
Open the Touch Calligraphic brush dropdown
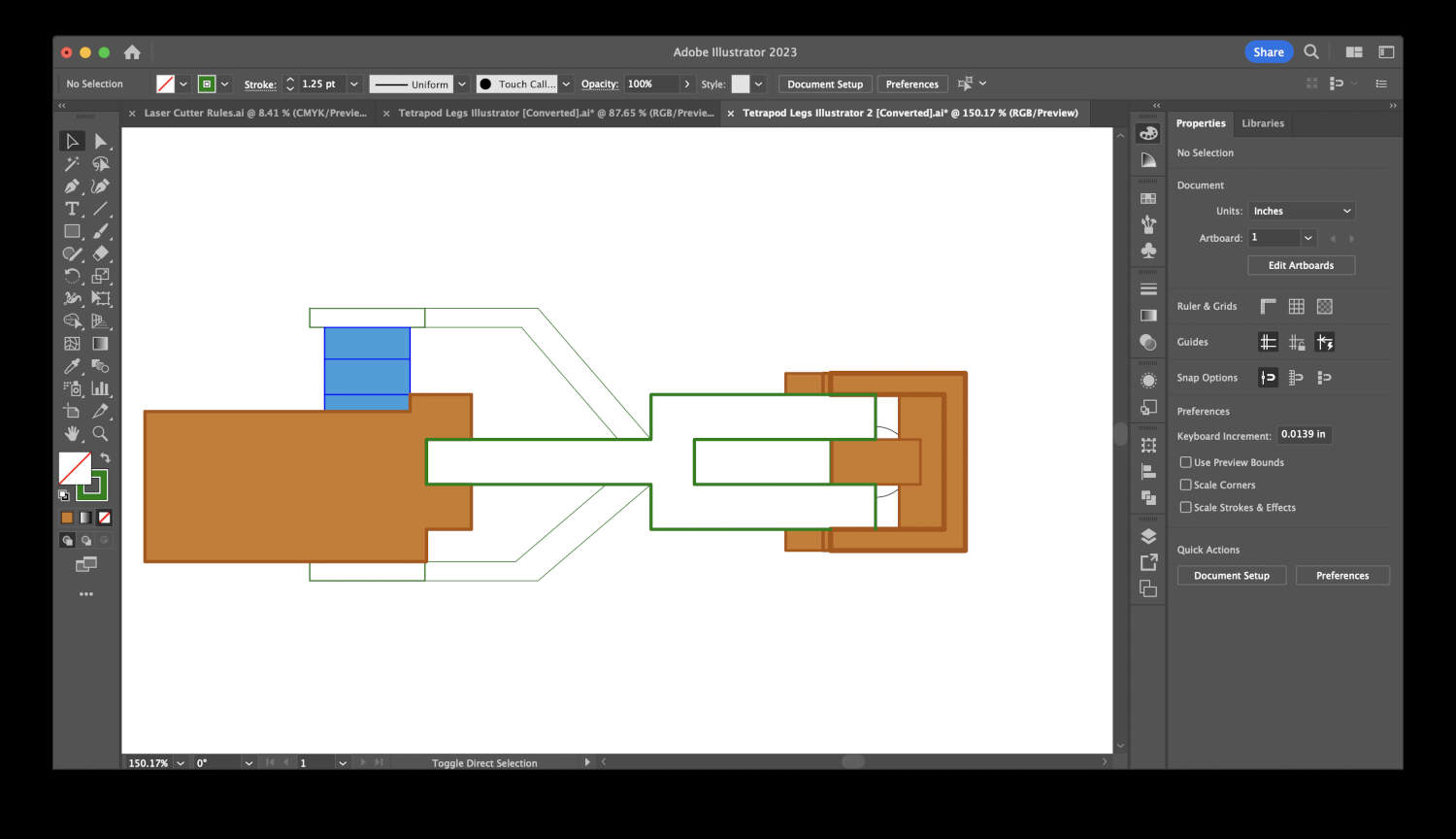click(x=566, y=84)
